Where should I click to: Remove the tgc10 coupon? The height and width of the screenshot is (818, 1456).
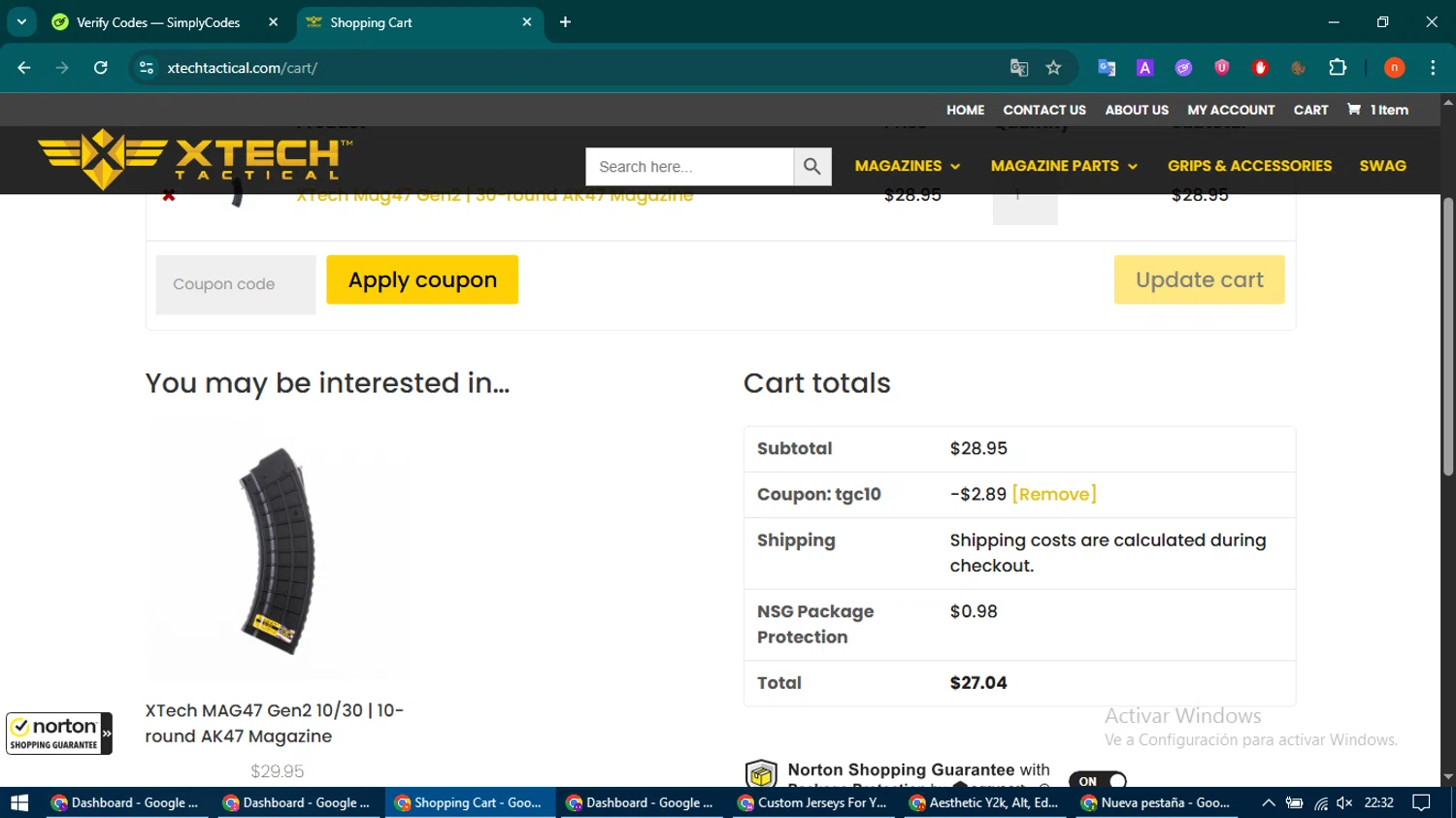(1053, 494)
